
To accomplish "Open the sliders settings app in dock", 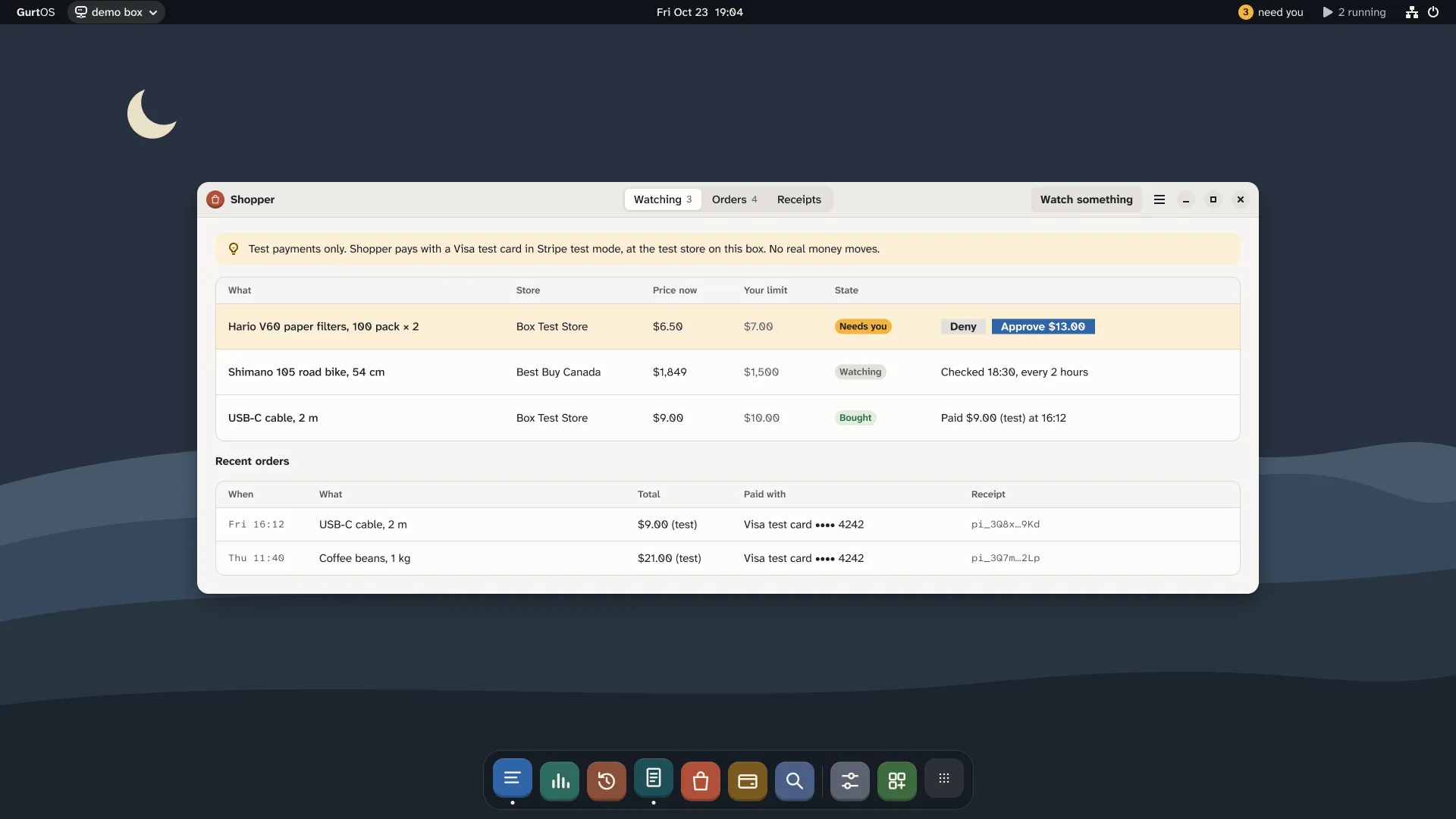I will [x=850, y=780].
